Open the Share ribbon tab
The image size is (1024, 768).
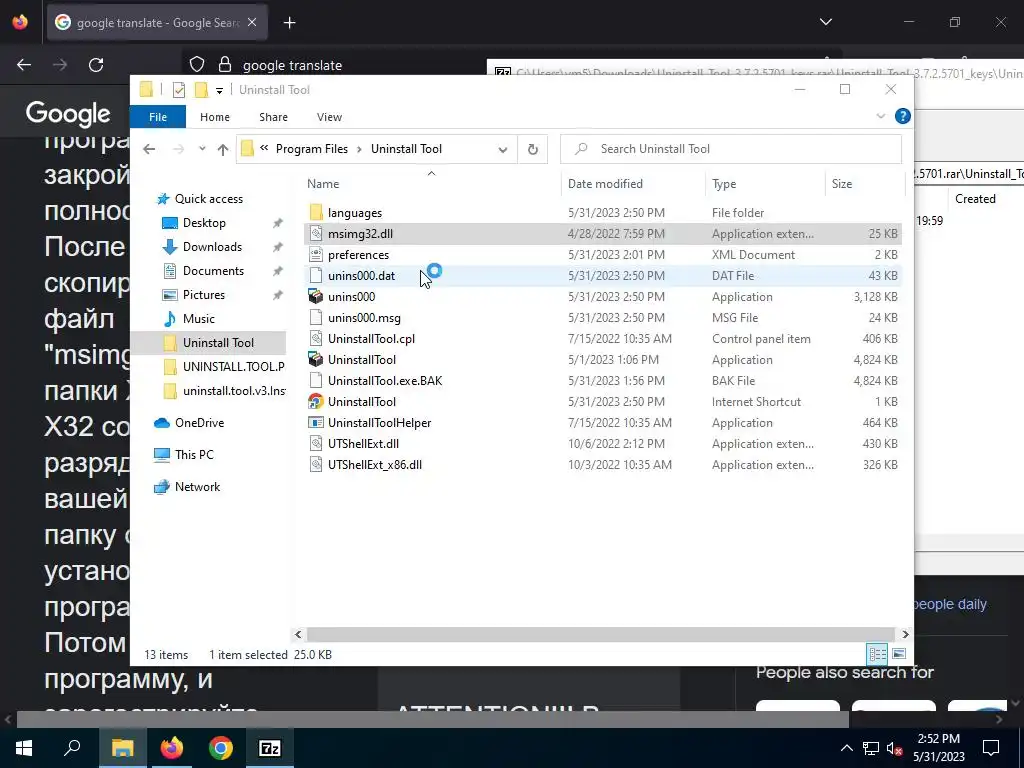273,117
